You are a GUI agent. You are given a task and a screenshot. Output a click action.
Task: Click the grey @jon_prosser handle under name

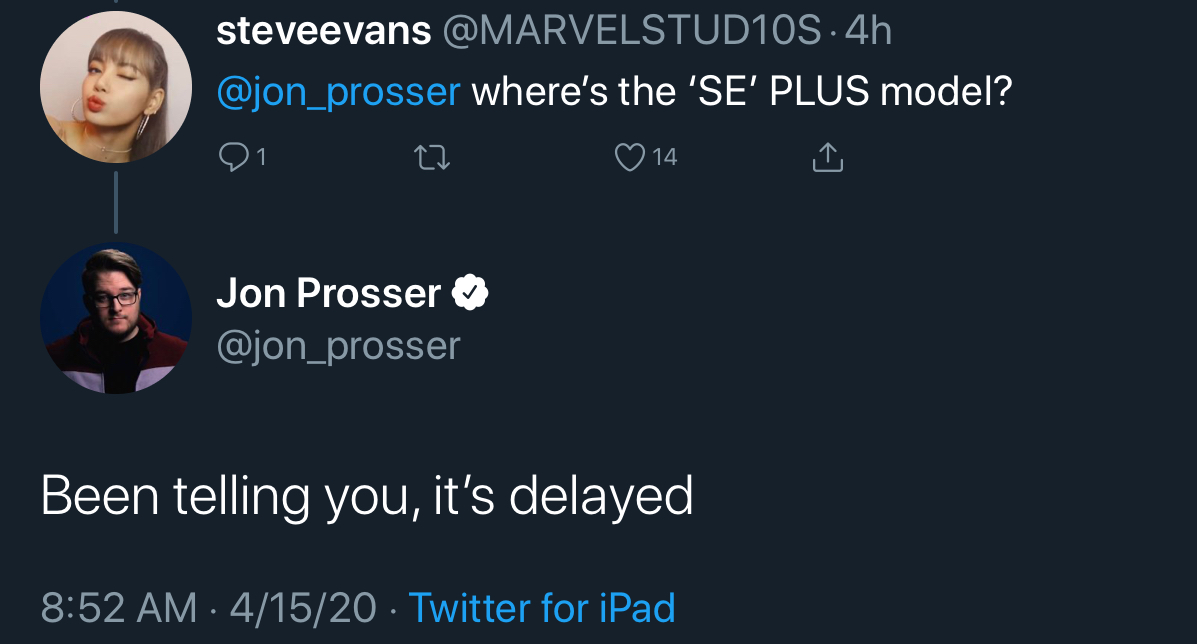(x=339, y=346)
